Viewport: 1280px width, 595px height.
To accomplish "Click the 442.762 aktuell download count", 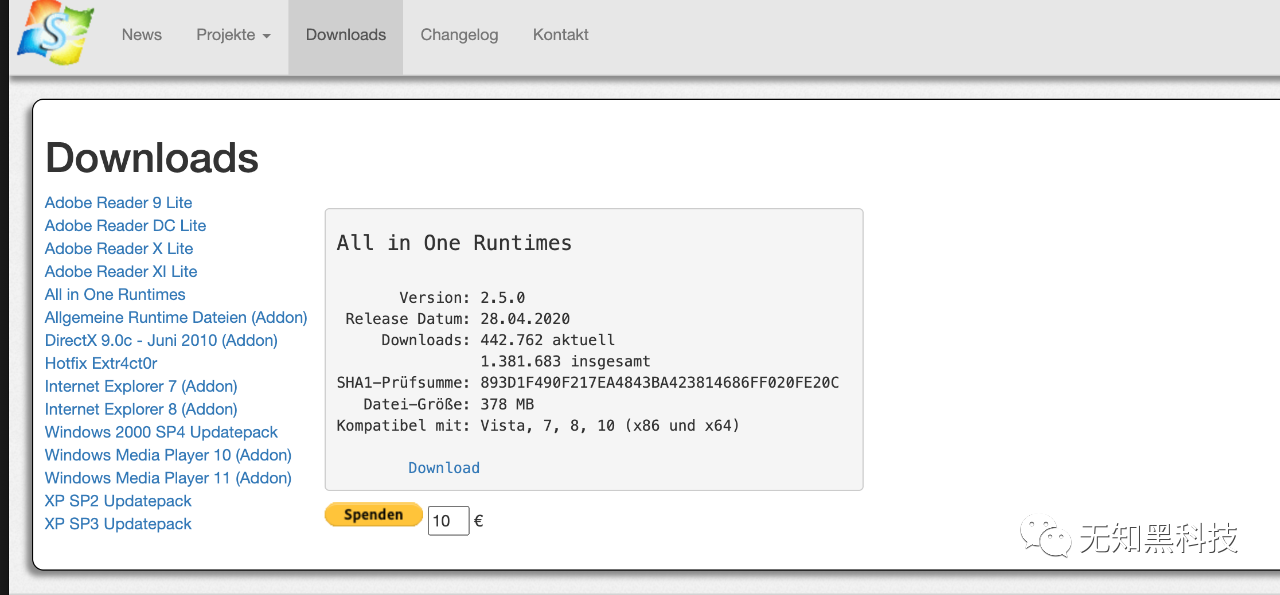I will 548,340.
